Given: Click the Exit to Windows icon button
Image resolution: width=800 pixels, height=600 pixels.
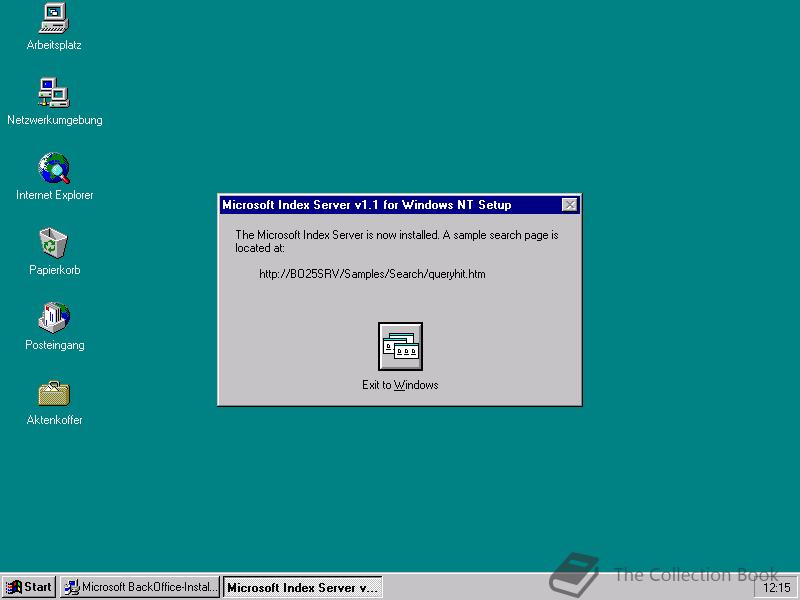Looking at the screenshot, I should click(400, 346).
